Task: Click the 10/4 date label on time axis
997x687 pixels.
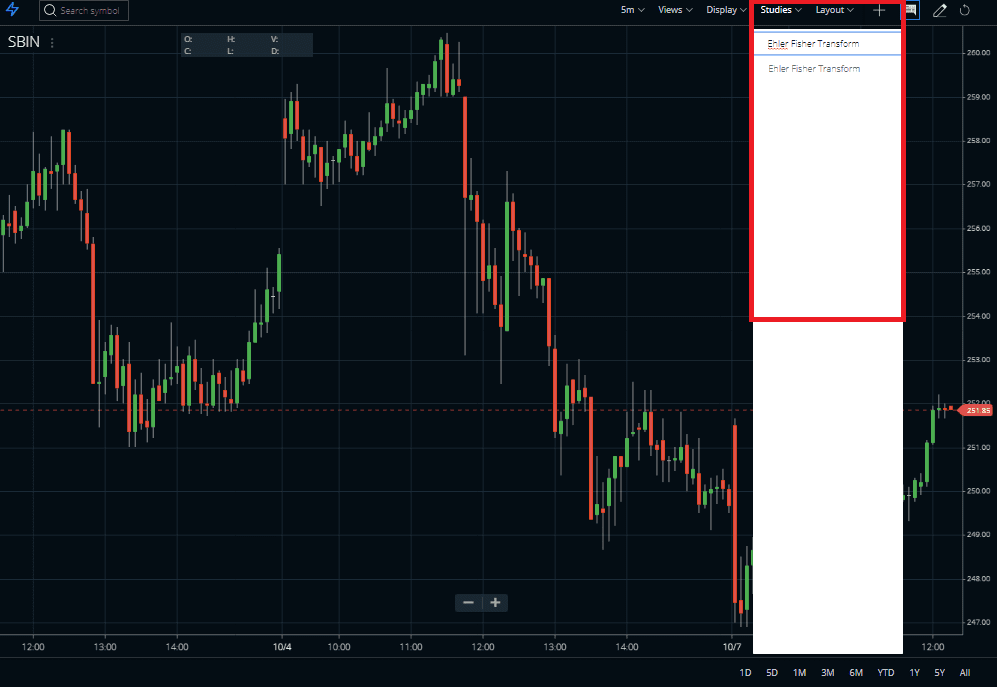Action: [x=282, y=647]
